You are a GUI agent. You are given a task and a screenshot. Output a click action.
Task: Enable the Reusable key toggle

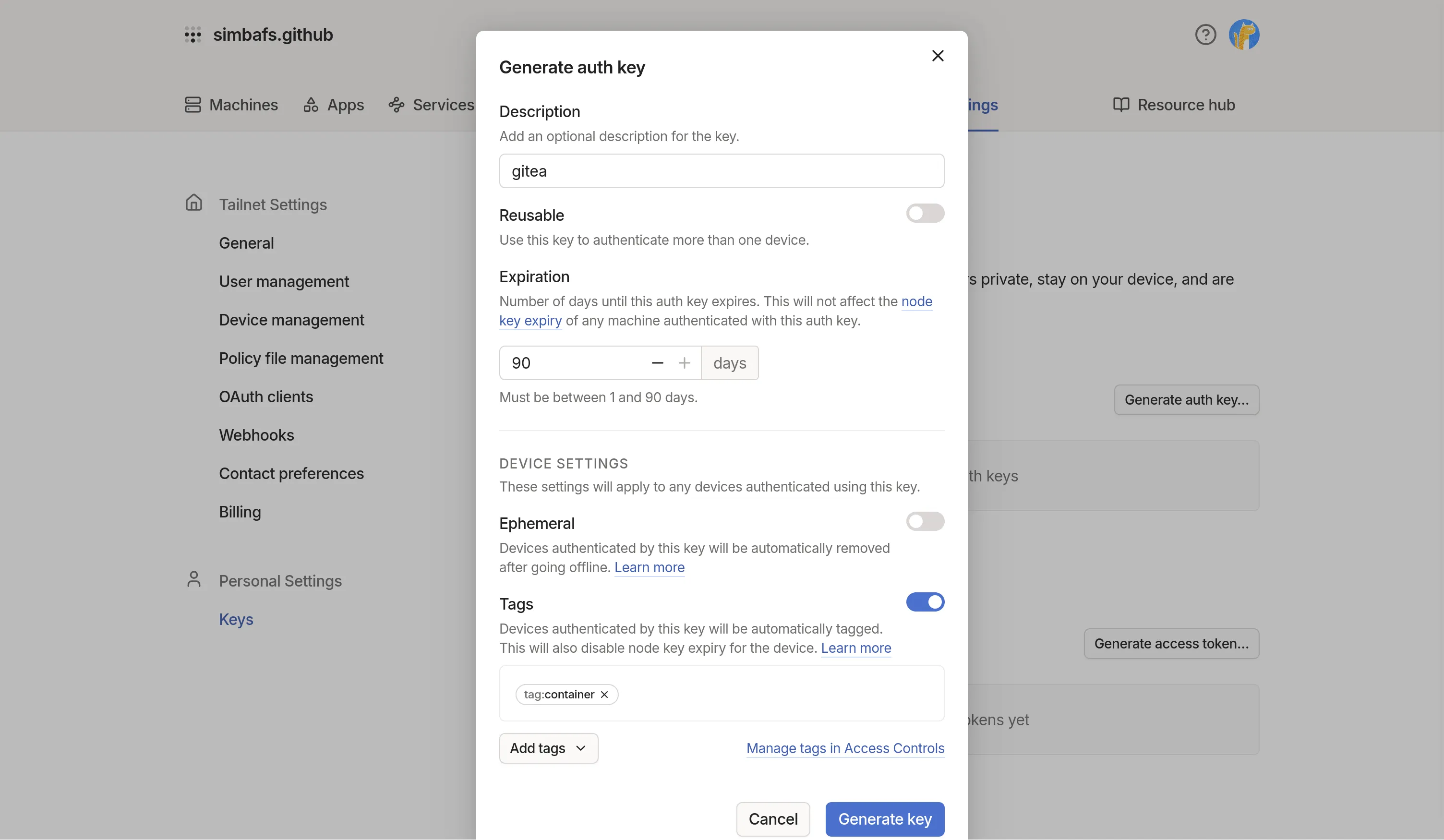[x=925, y=213]
